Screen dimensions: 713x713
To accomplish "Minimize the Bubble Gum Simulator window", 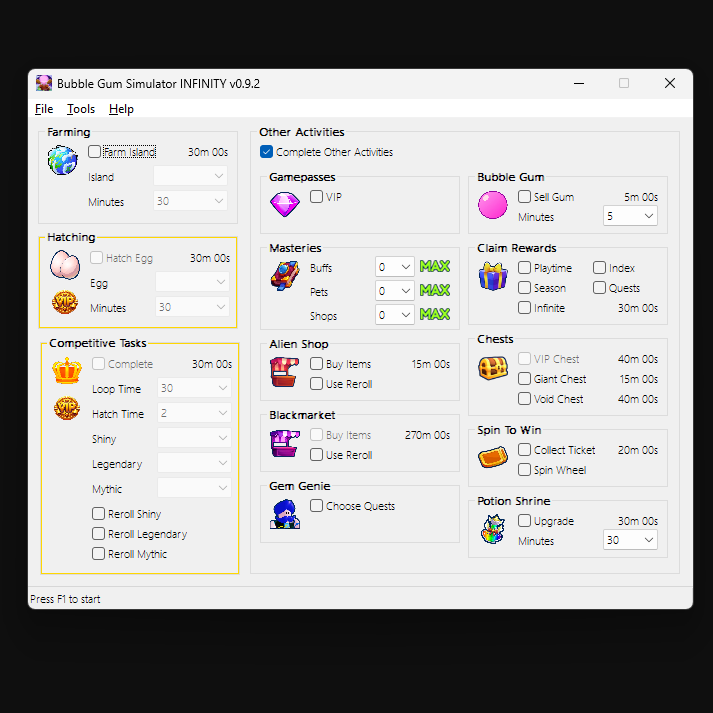I will (579, 83).
